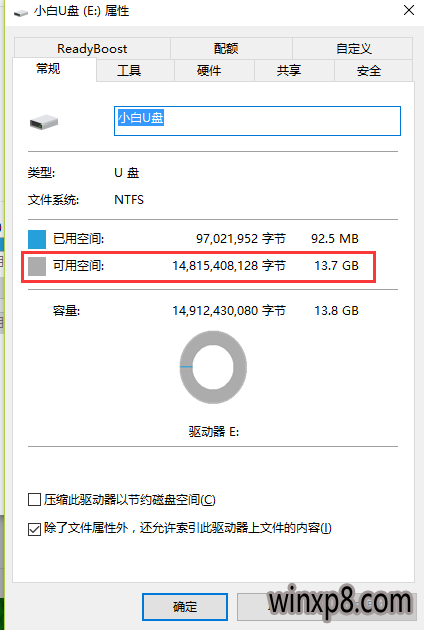This screenshot has height=630, width=424.
Task: Click the small drive icon in the title bar
Action: pyautogui.click(x=21, y=13)
